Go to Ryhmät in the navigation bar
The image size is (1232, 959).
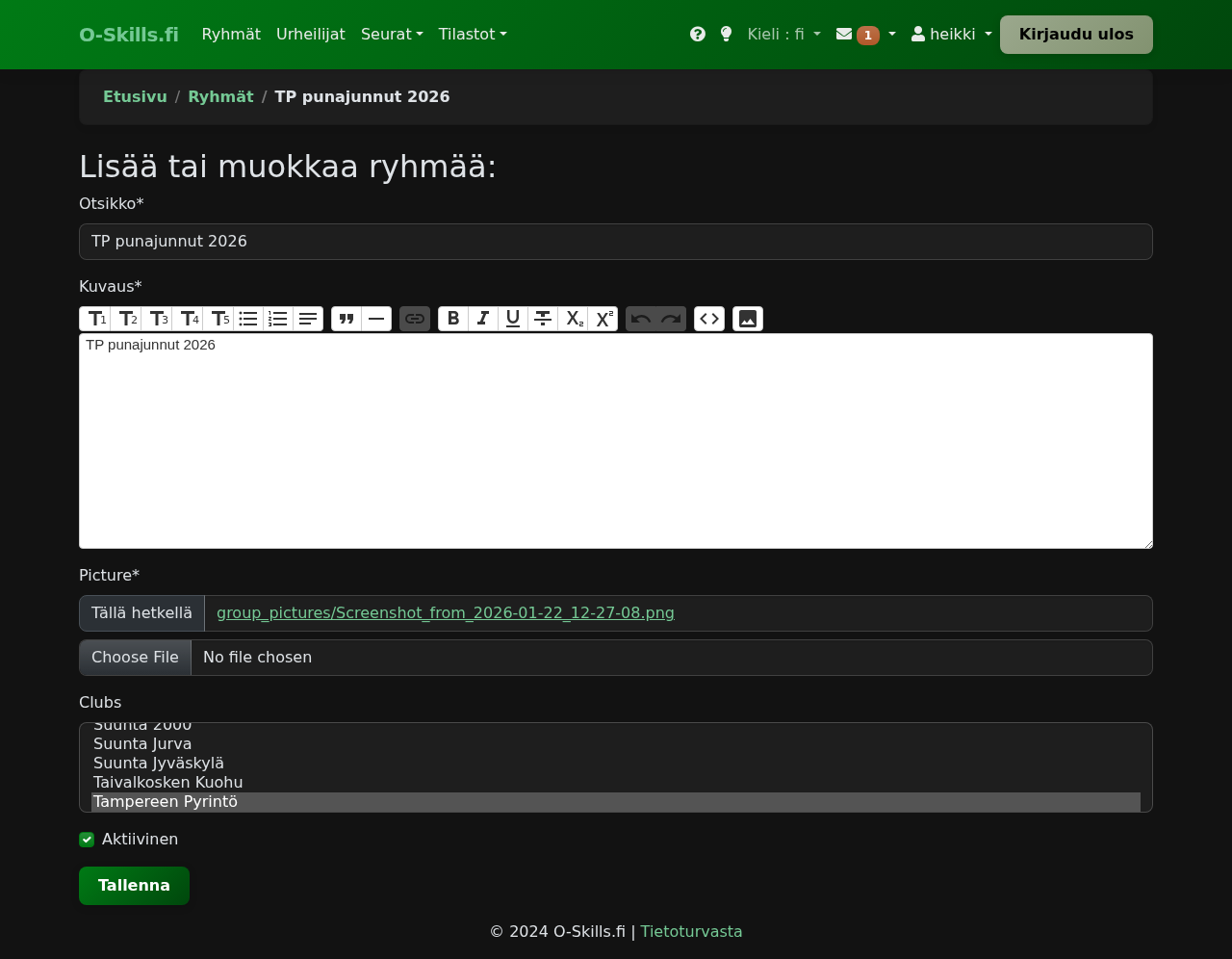click(x=231, y=35)
